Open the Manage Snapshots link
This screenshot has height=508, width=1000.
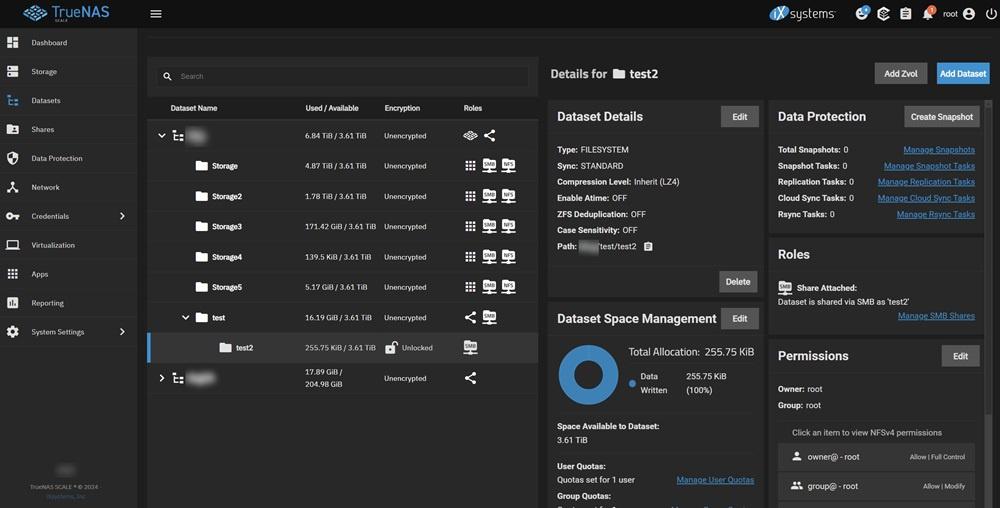(938, 150)
